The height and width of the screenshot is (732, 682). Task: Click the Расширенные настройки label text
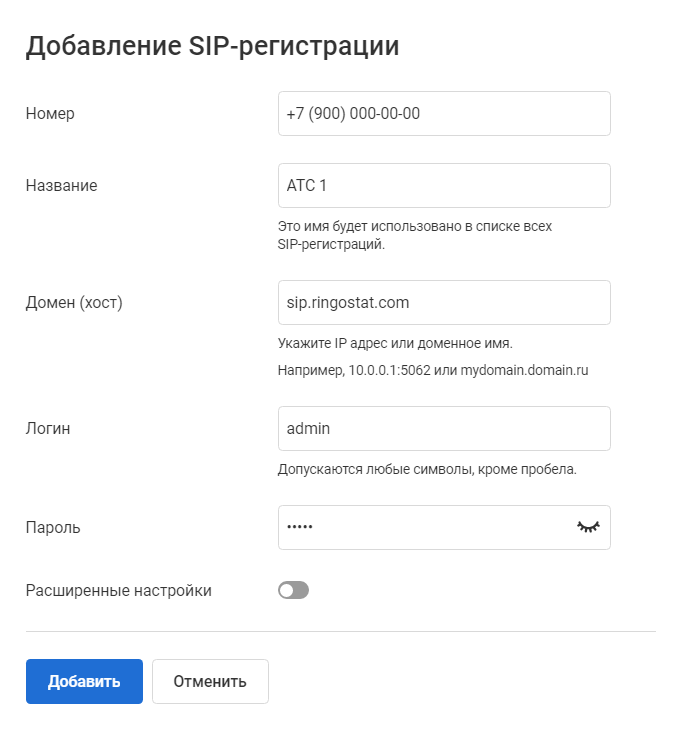click(x=118, y=590)
